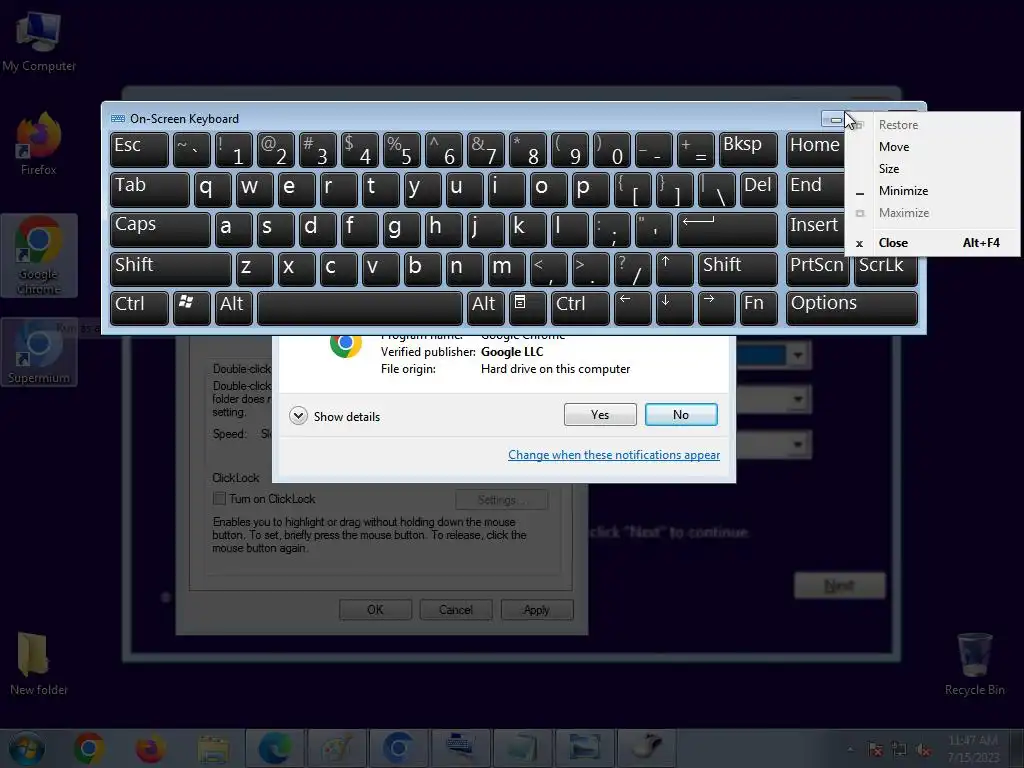Open Google Chrome desktop shortcut
Screen dimensions: 1024x768
click(39, 256)
